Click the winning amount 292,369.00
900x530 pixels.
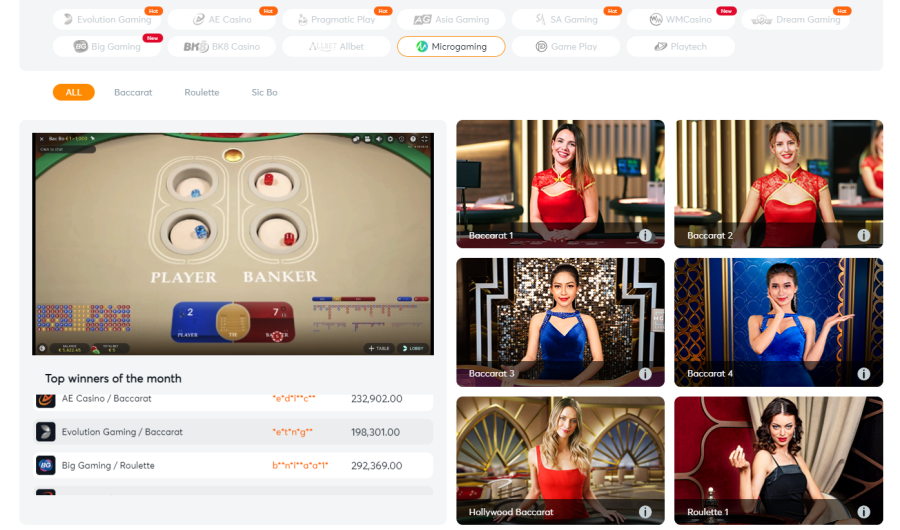tap(377, 466)
